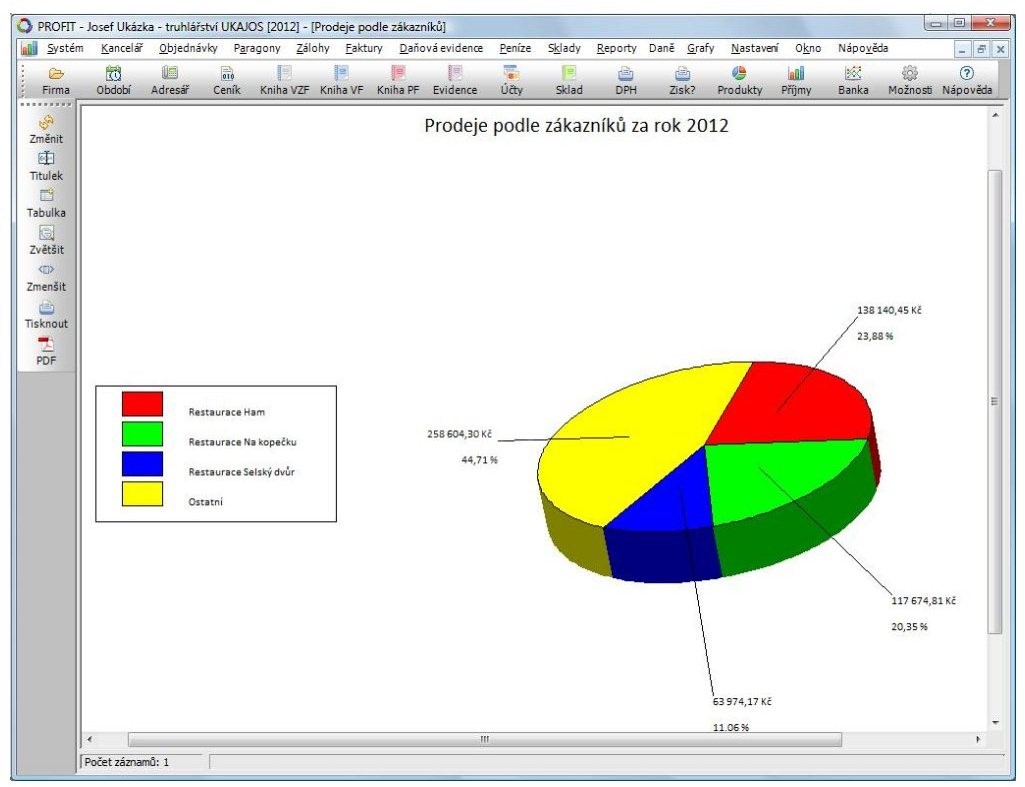The height and width of the screenshot is (787, 1025).
Task: Show the Produkty pie chart
Action: coord(739,80)
